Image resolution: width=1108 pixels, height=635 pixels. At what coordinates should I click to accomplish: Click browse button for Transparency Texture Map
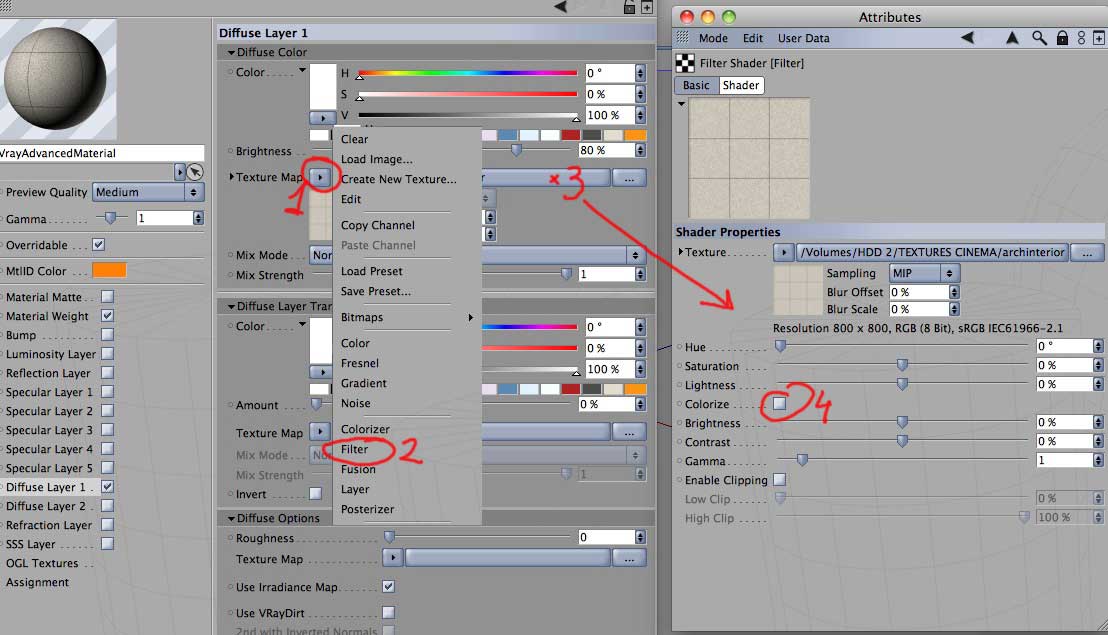pos(629,432)
